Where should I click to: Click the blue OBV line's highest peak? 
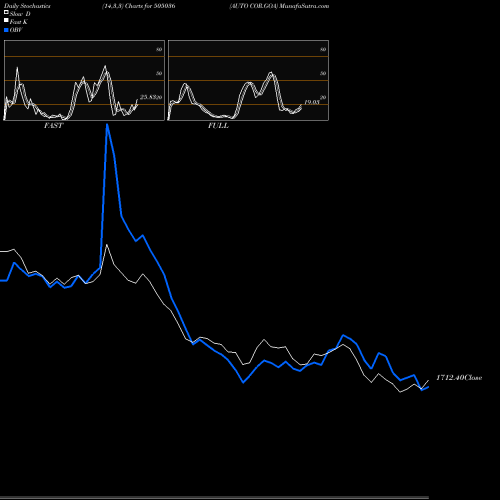[107, 125]
